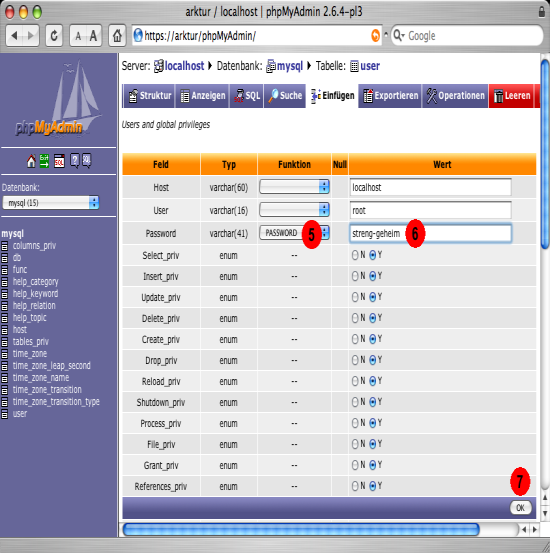The image size is (550, 553).
Task: Click the table icon next to time_zone_name
Action: coord(5,378)
